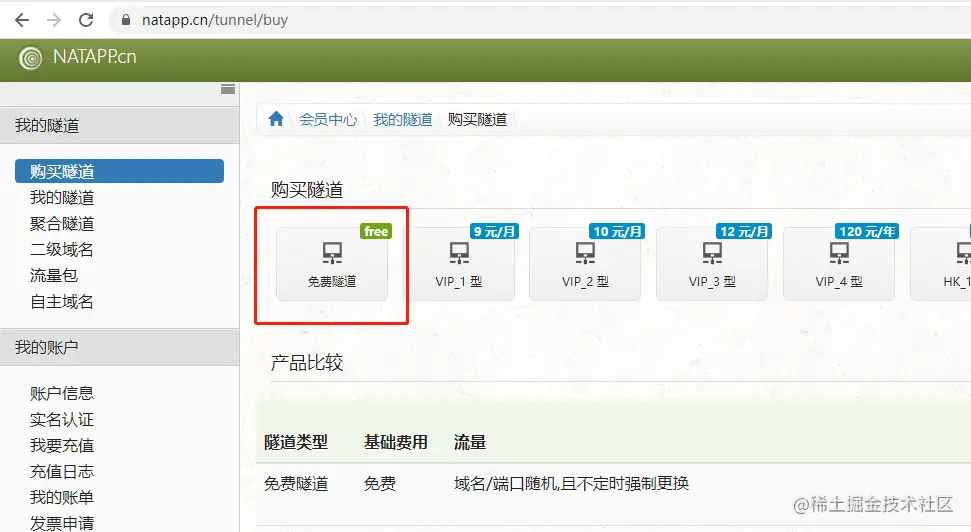
Task: Click the 产品比较 section heading
Action: pyautogui.click(x=307, y=362)
